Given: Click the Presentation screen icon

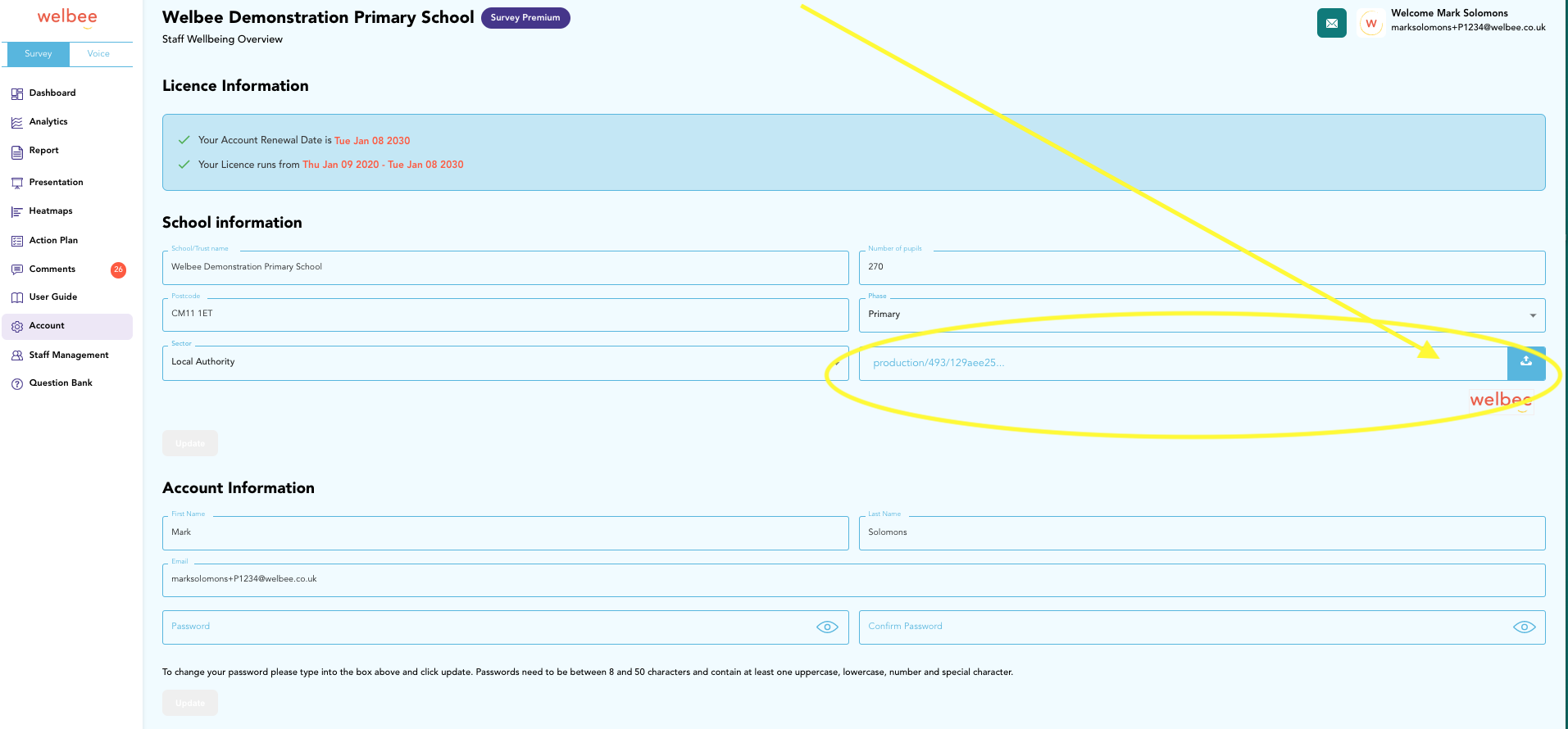Looking at the screenshot, I should (x=17, y=183).
